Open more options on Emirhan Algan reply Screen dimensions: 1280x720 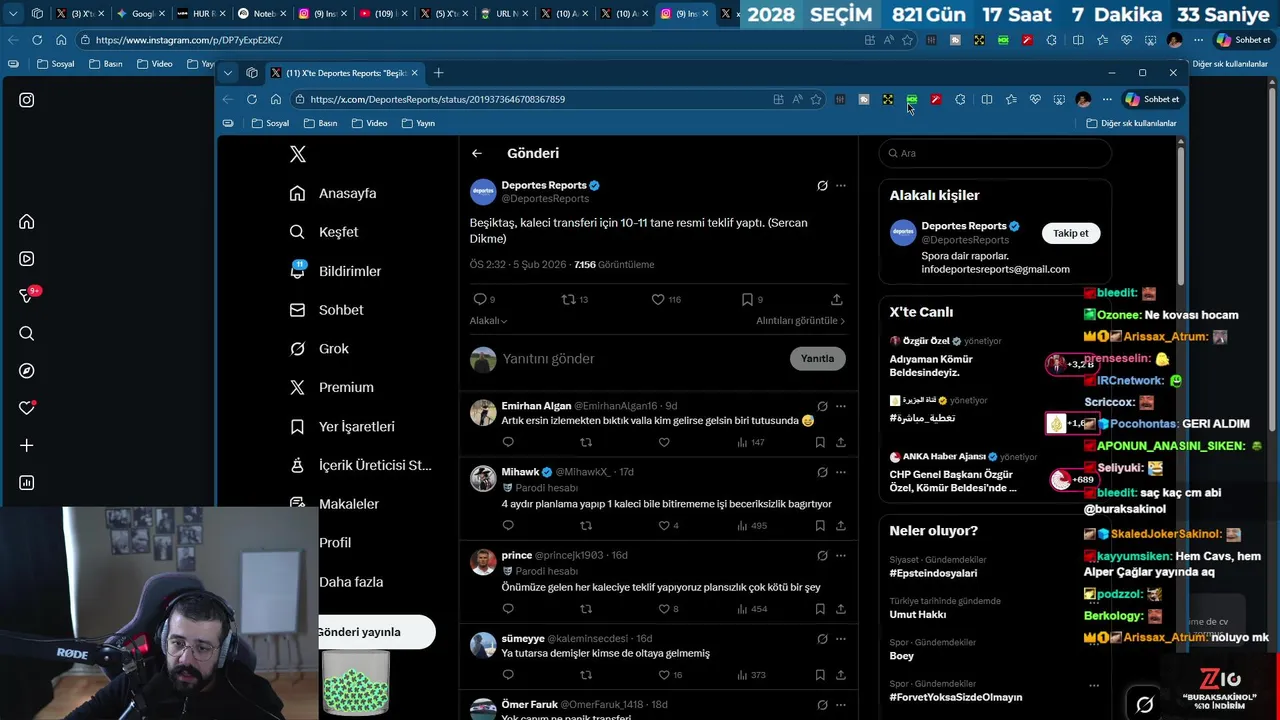[840, 406]
